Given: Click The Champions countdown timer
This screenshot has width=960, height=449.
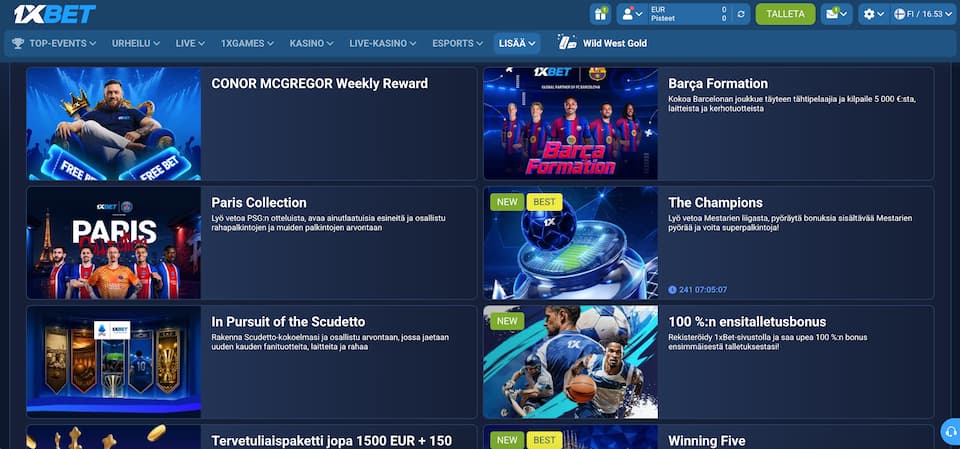Looking at the screenshot, I should 698,290.
